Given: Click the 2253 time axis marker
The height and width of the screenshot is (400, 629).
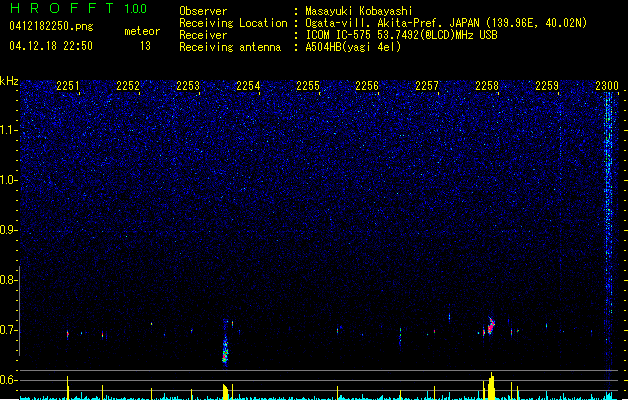Looking at the screenshot, I should point(188,86).
